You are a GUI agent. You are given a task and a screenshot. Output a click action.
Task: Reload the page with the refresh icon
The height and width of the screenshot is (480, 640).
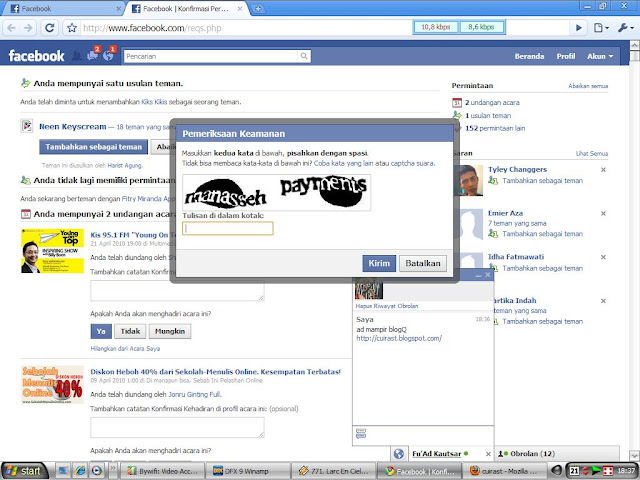pyautogui.click(x=50, y=28)
